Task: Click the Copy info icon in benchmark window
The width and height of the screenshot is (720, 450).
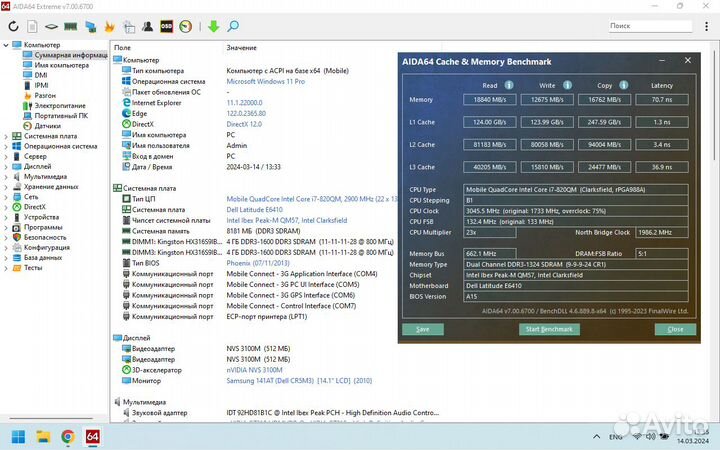Action: (624, 85)
